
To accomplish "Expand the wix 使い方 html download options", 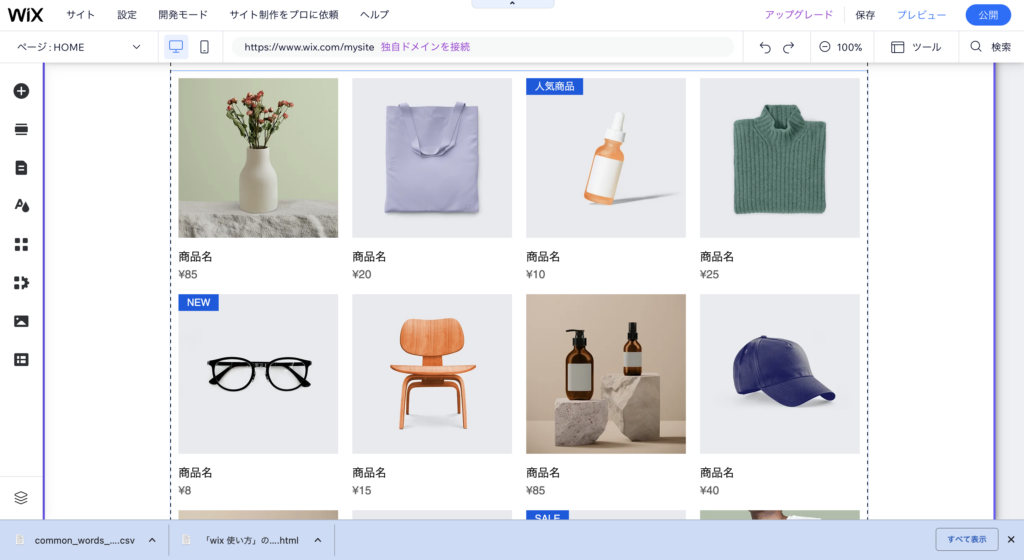I will (x=317, y=540).
